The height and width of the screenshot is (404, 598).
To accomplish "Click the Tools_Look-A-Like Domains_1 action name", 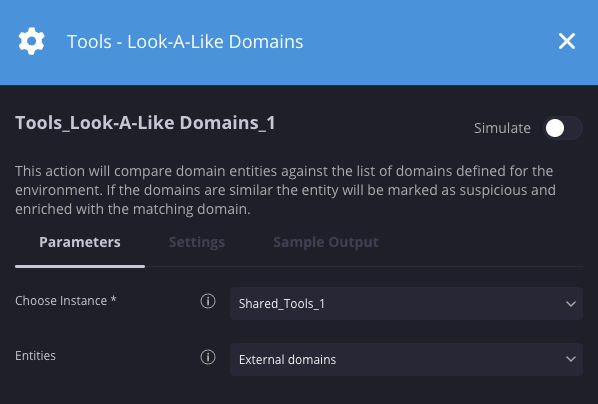I will pyautogui.click(x=145, y=123).
